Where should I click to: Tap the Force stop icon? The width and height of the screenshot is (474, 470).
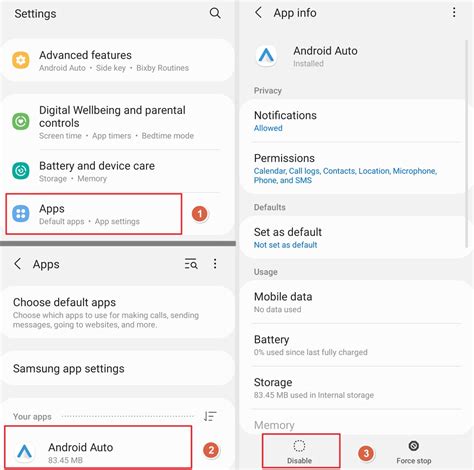pyautogui.click(x=414, y=446)
